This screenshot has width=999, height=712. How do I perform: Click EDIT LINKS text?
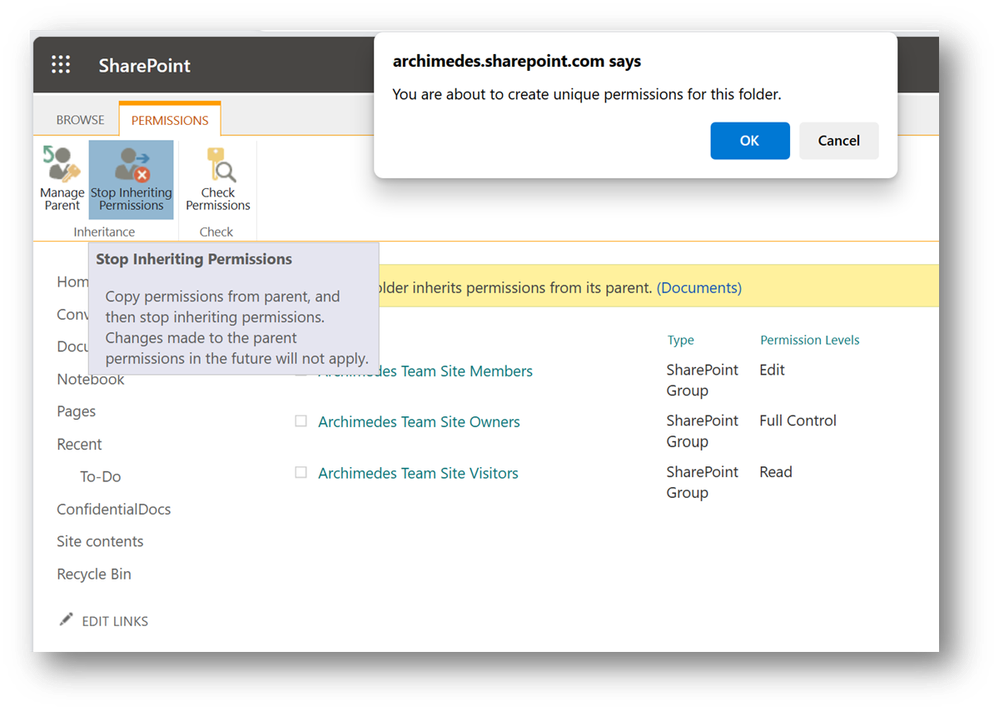pos(115,621)
